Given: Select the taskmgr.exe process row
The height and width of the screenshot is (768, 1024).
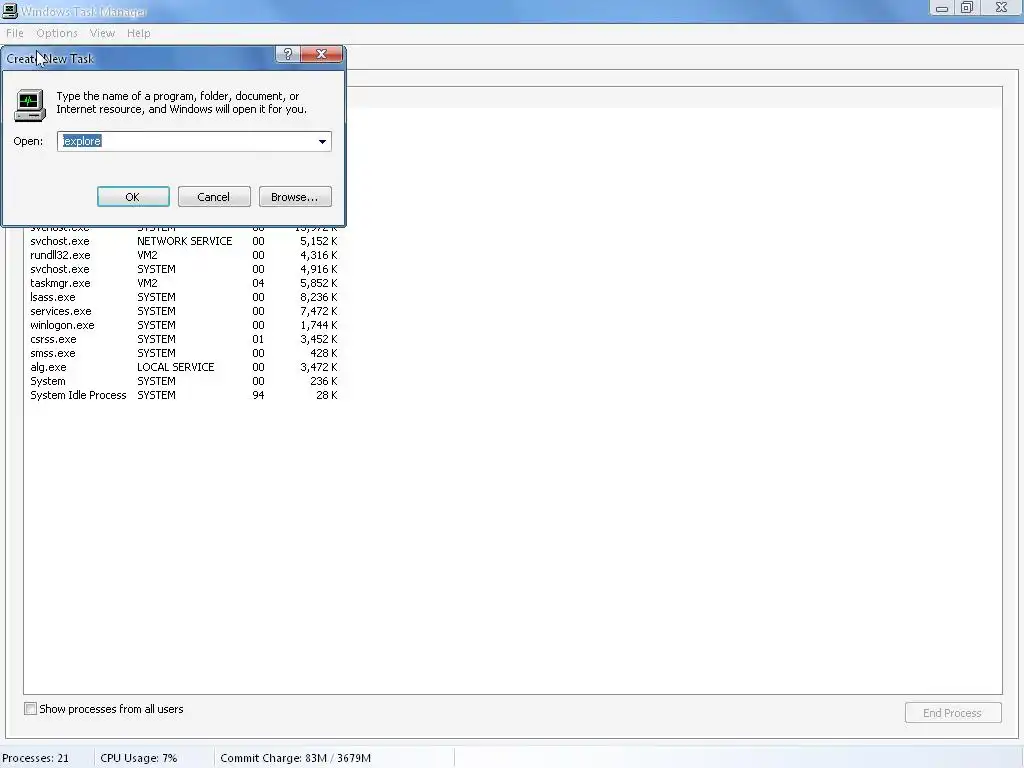Looking at the screenshot, I should pos(184,283).
